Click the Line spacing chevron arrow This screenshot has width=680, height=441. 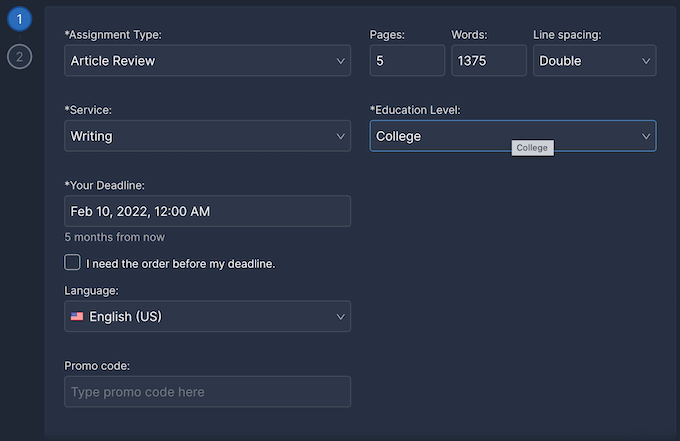click(x=645, y=61)
